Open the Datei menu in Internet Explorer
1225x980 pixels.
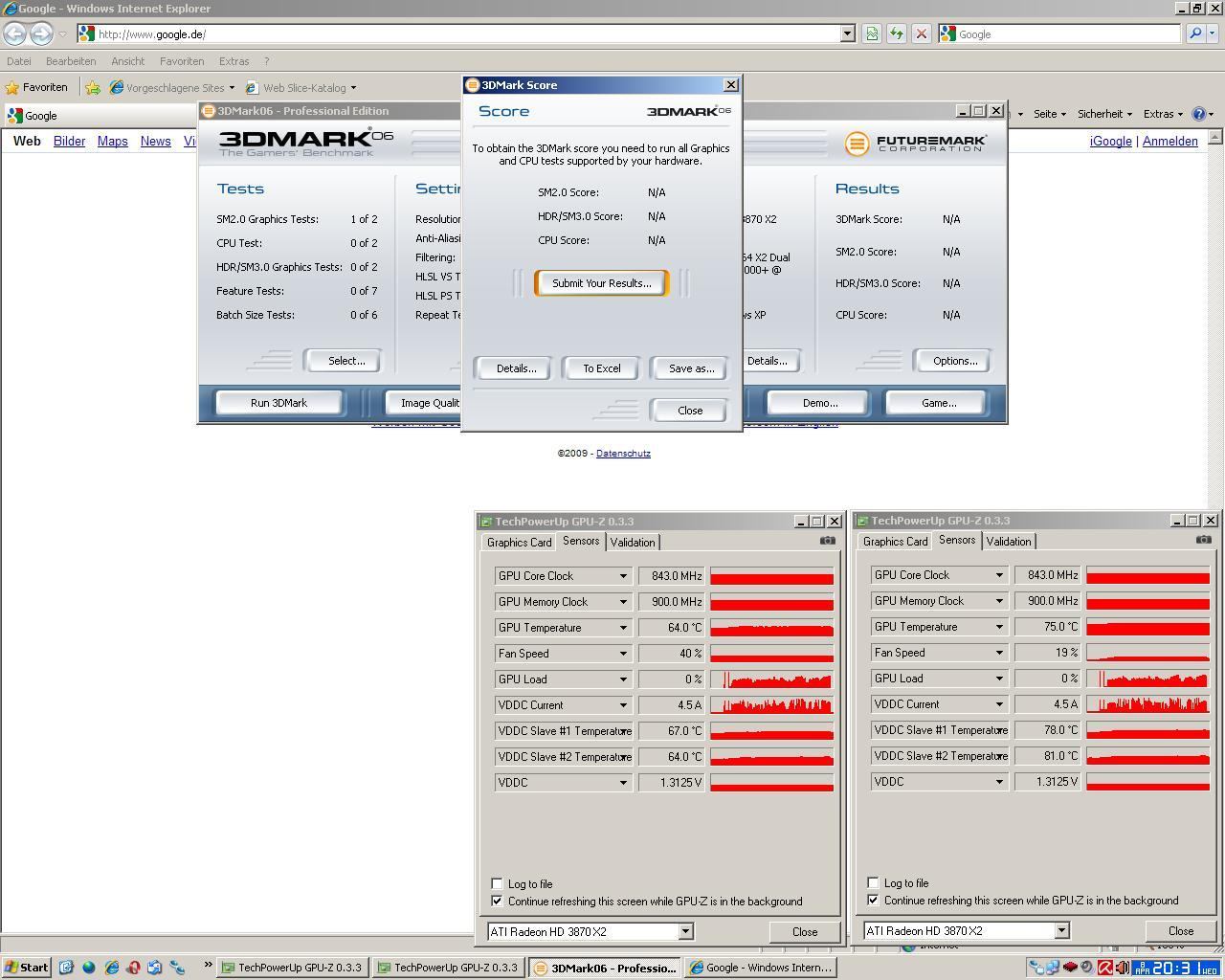pyautogui.click(x=18, y=61)
